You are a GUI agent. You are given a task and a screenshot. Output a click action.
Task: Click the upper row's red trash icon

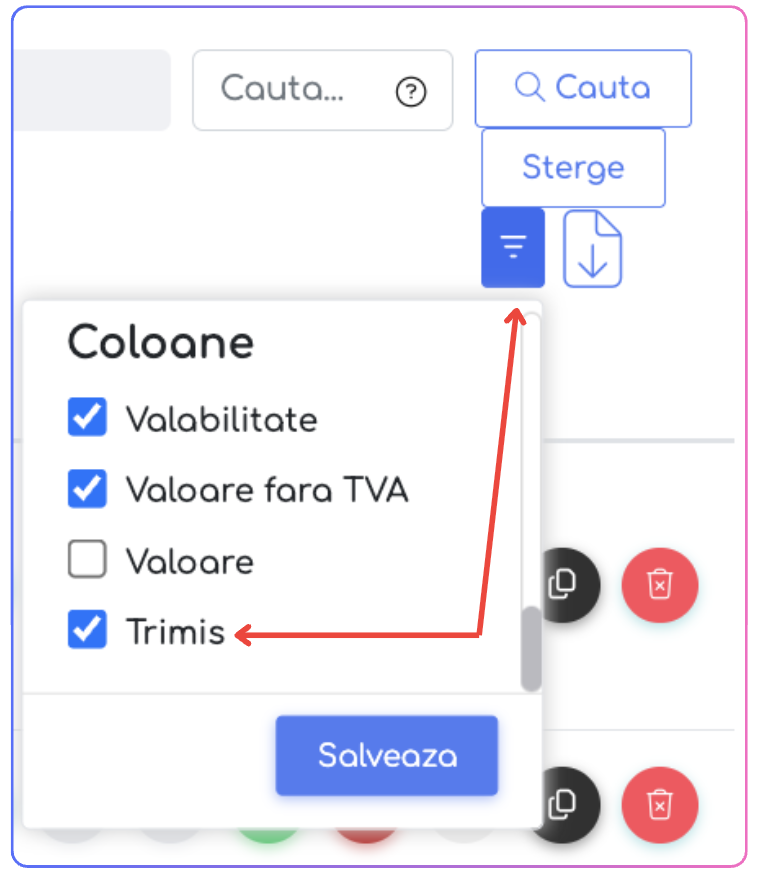(659, 583)
